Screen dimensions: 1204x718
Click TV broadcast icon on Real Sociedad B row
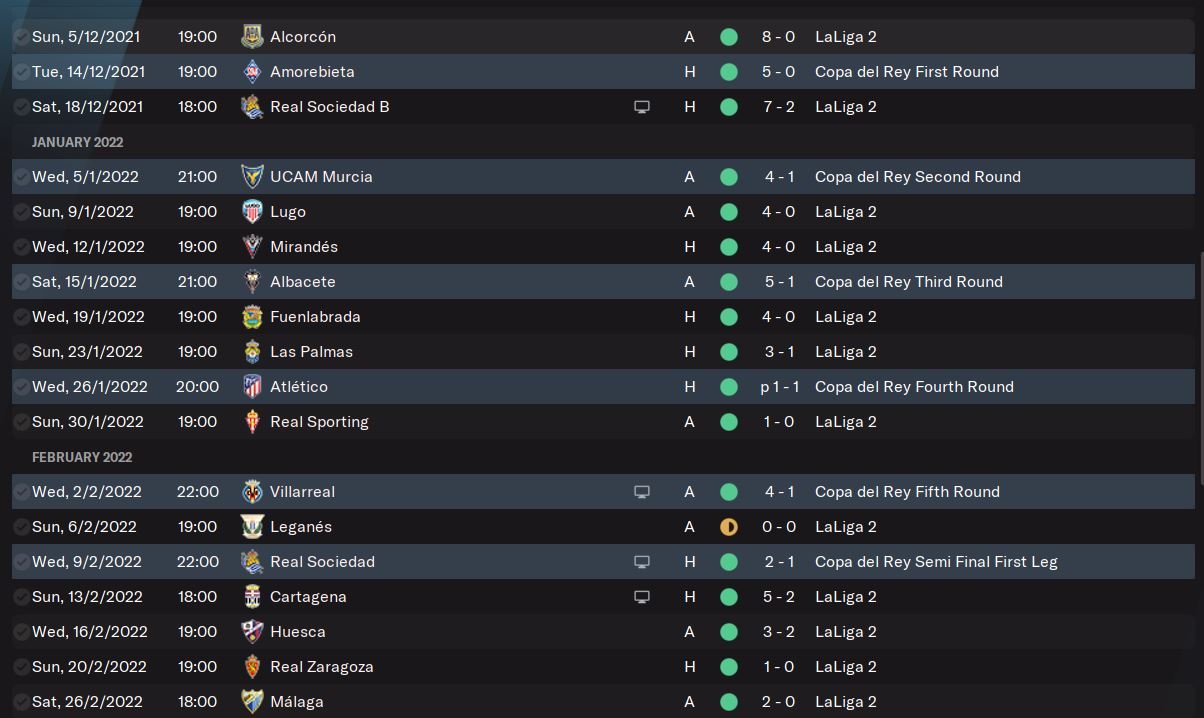coord(642,107)
